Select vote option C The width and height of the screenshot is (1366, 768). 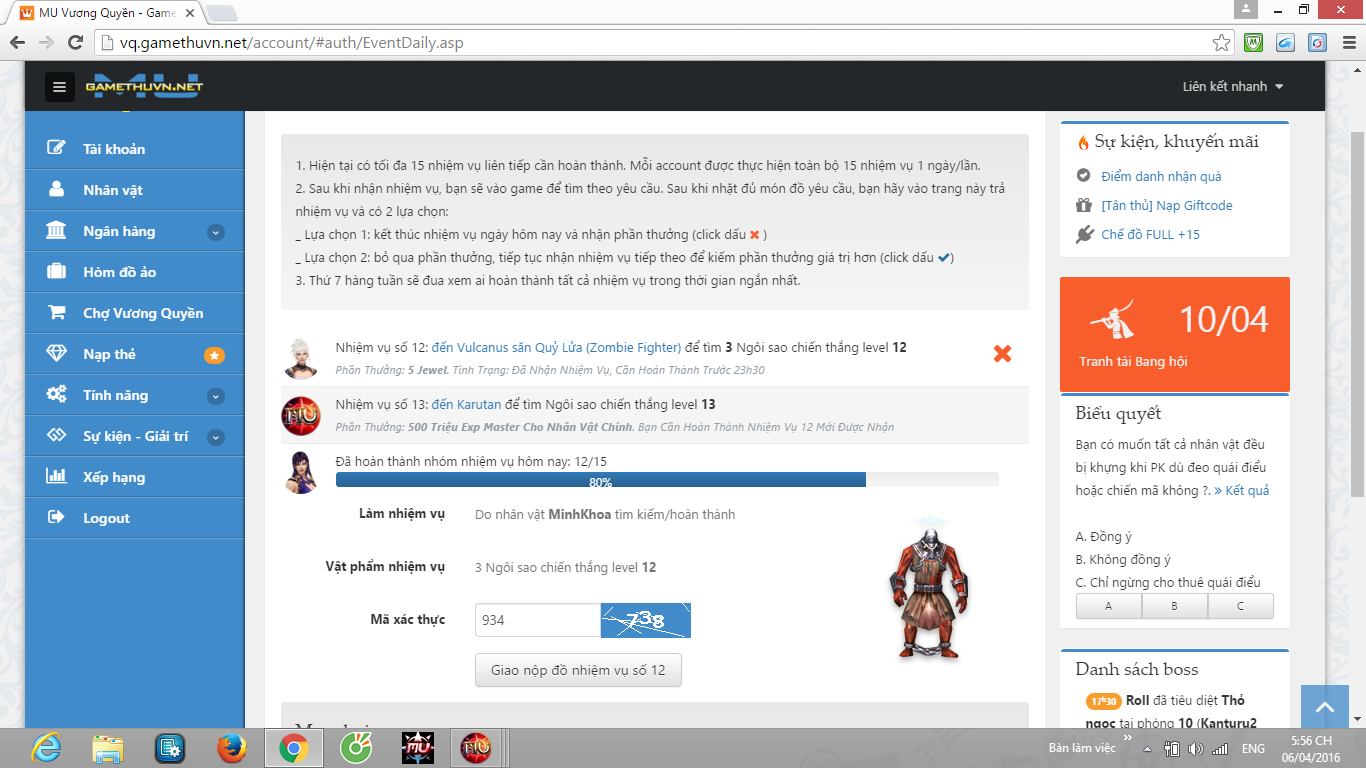pos(1240,606)
